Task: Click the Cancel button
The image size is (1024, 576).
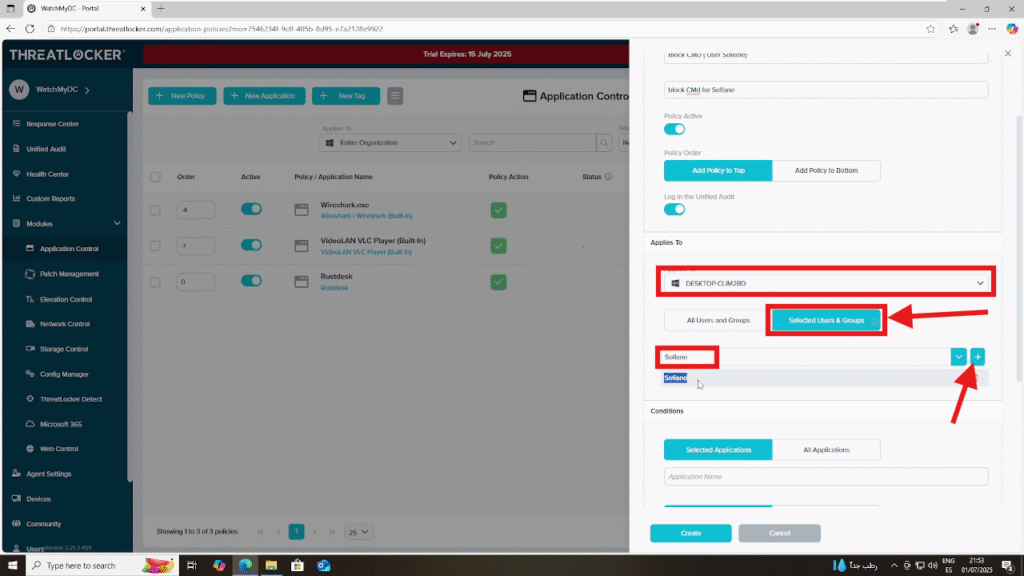Action: [779, 533]
